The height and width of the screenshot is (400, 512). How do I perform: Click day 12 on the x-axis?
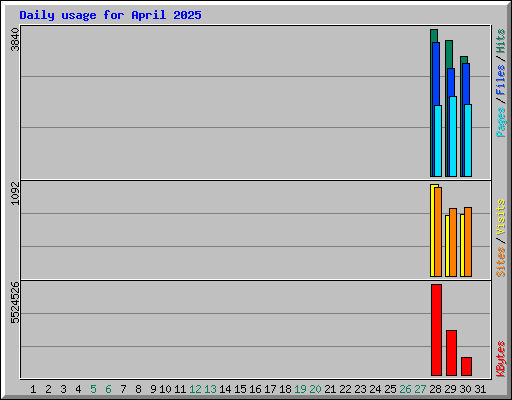pyautogui.click(x=195, y=389)
